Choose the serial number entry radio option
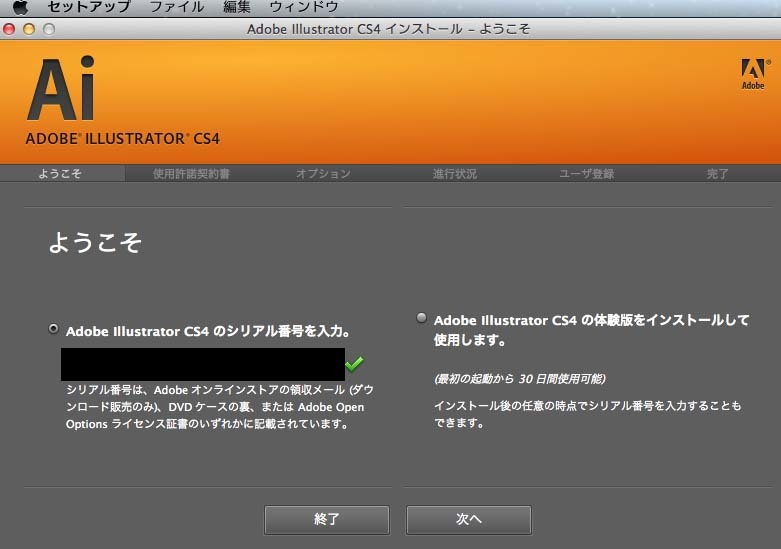 (53, 329)
